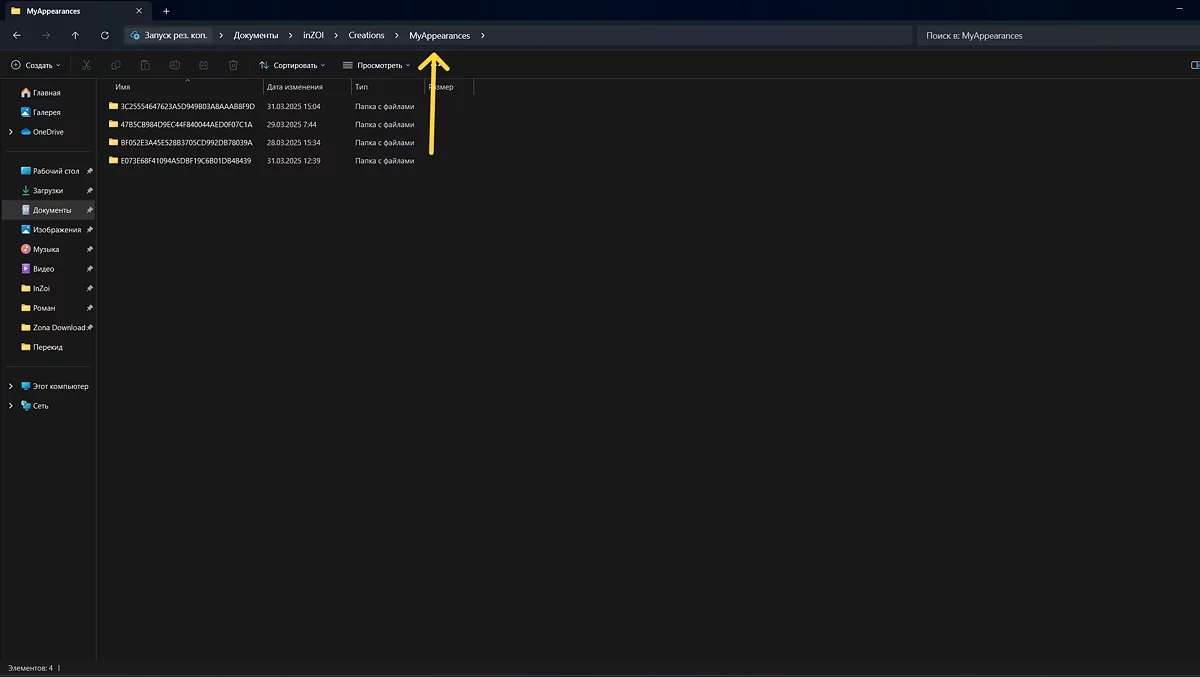Click inZOI in the address bar
Viewport: 1200px width, 677px height.
pyautogui.click(x=313, y=35)
